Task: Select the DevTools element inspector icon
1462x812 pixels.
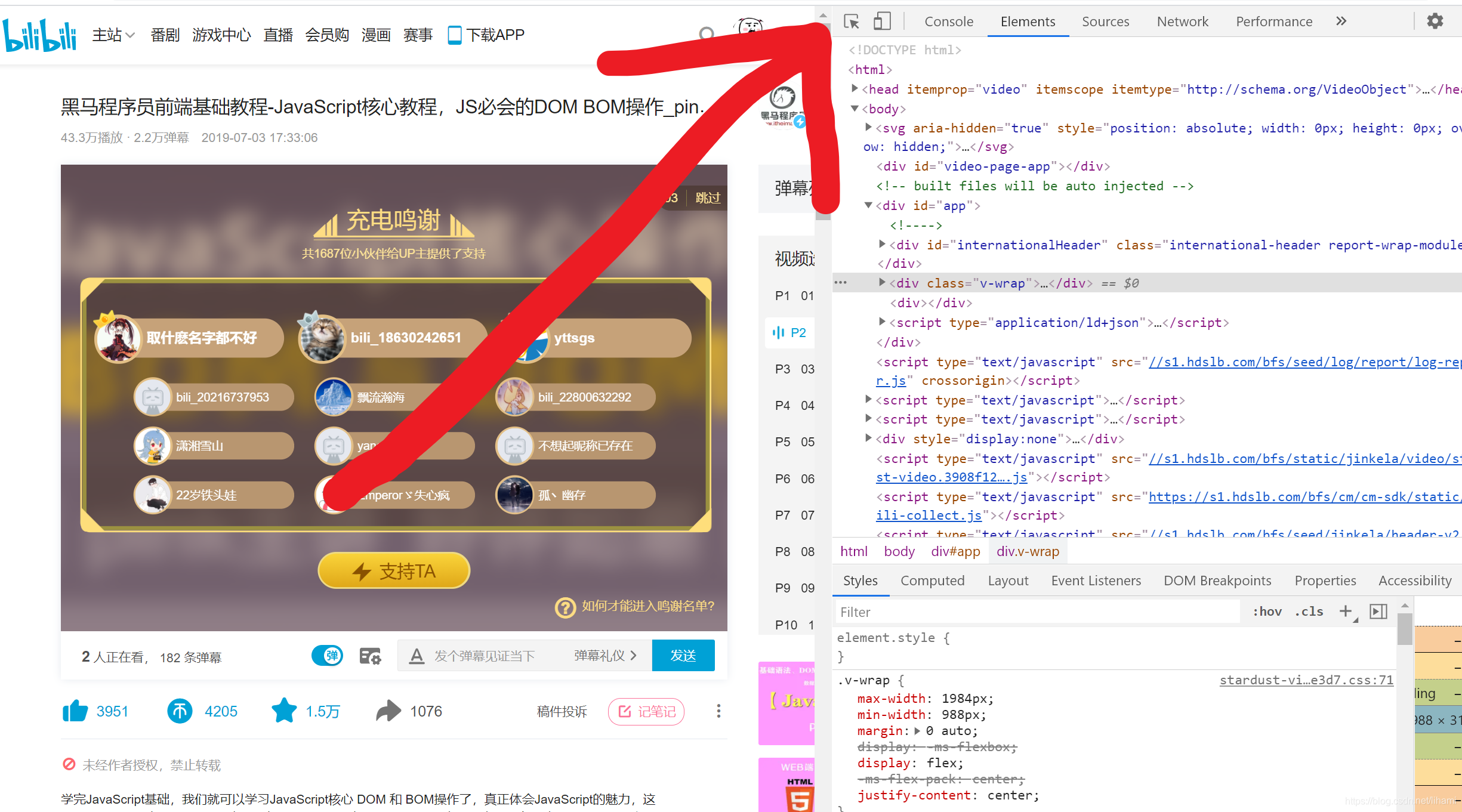Action: pyautogui.click(x=852, y=21)
